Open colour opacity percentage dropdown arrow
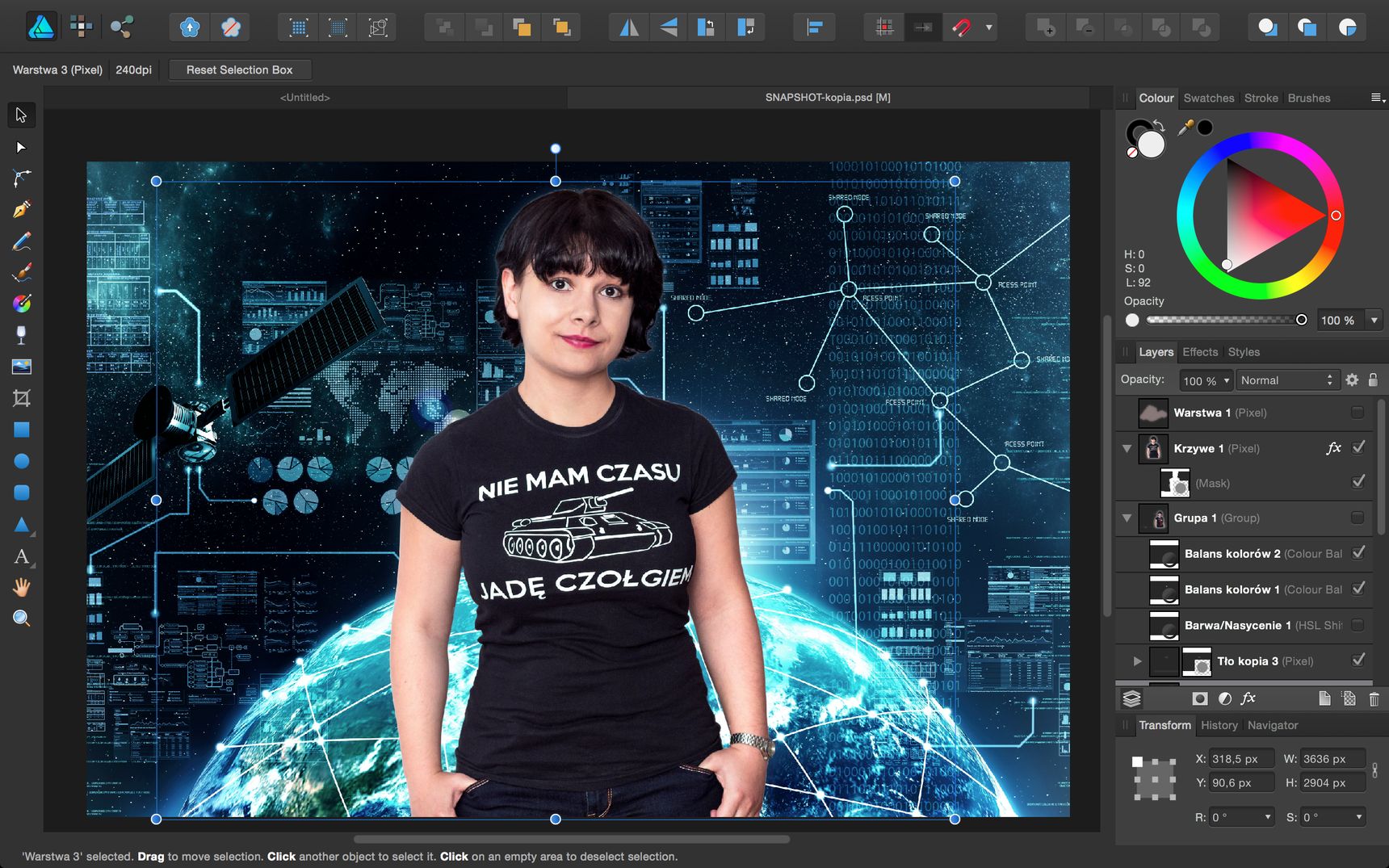The height and width of the screenshot is (868, 1389). coord(1374,321)
